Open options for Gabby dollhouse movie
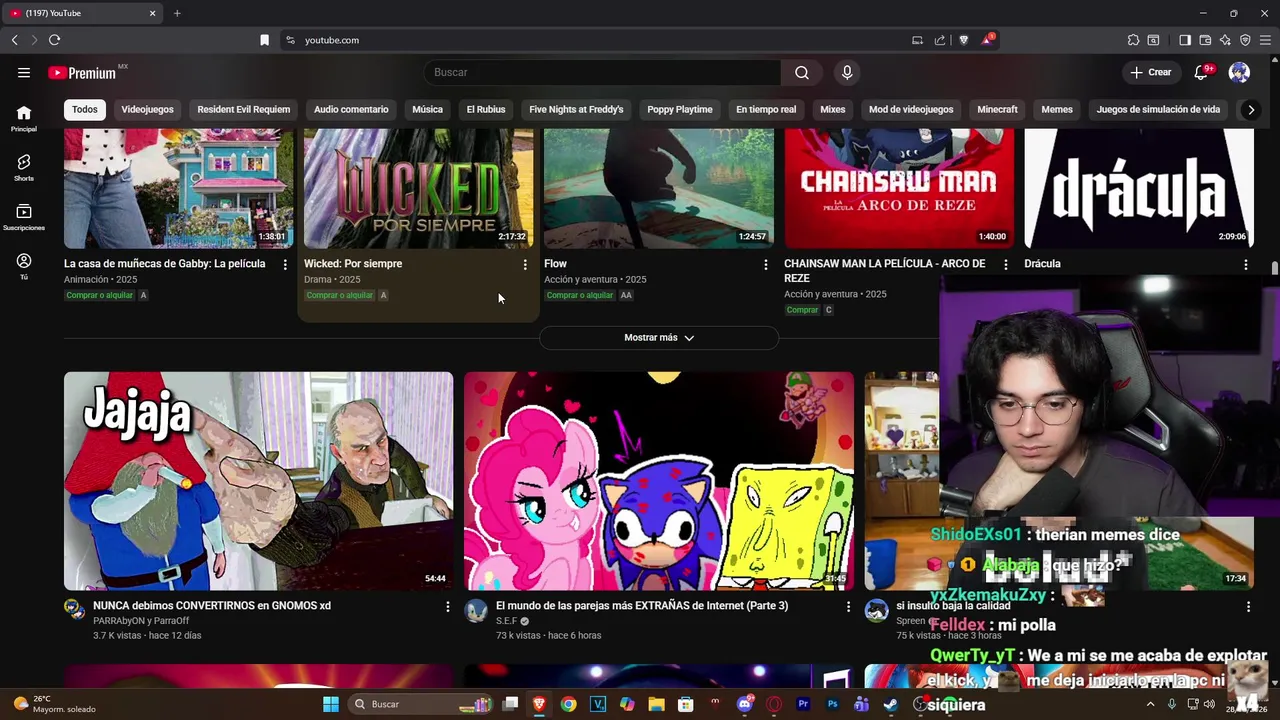The width and height of the screenshot is (1280, 720). click(x=285, y=264)
